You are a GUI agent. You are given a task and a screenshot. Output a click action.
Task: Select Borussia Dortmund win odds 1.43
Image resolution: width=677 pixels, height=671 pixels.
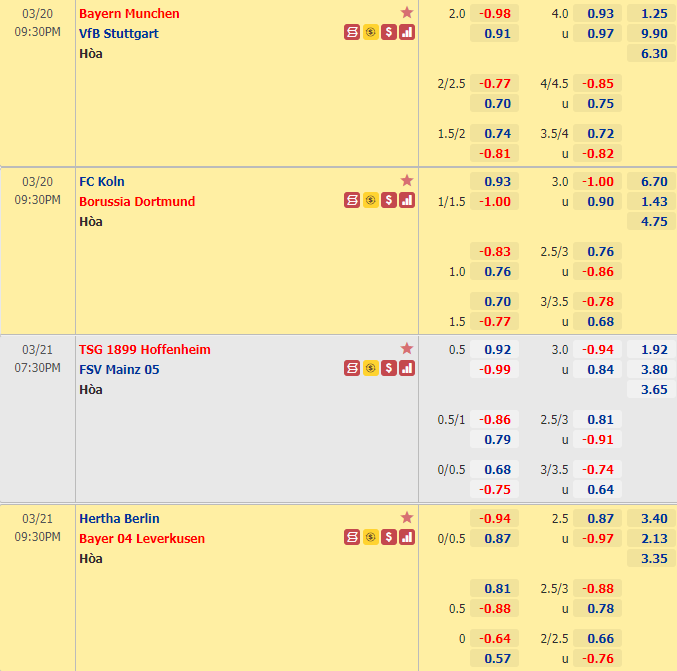coord(651,201)
